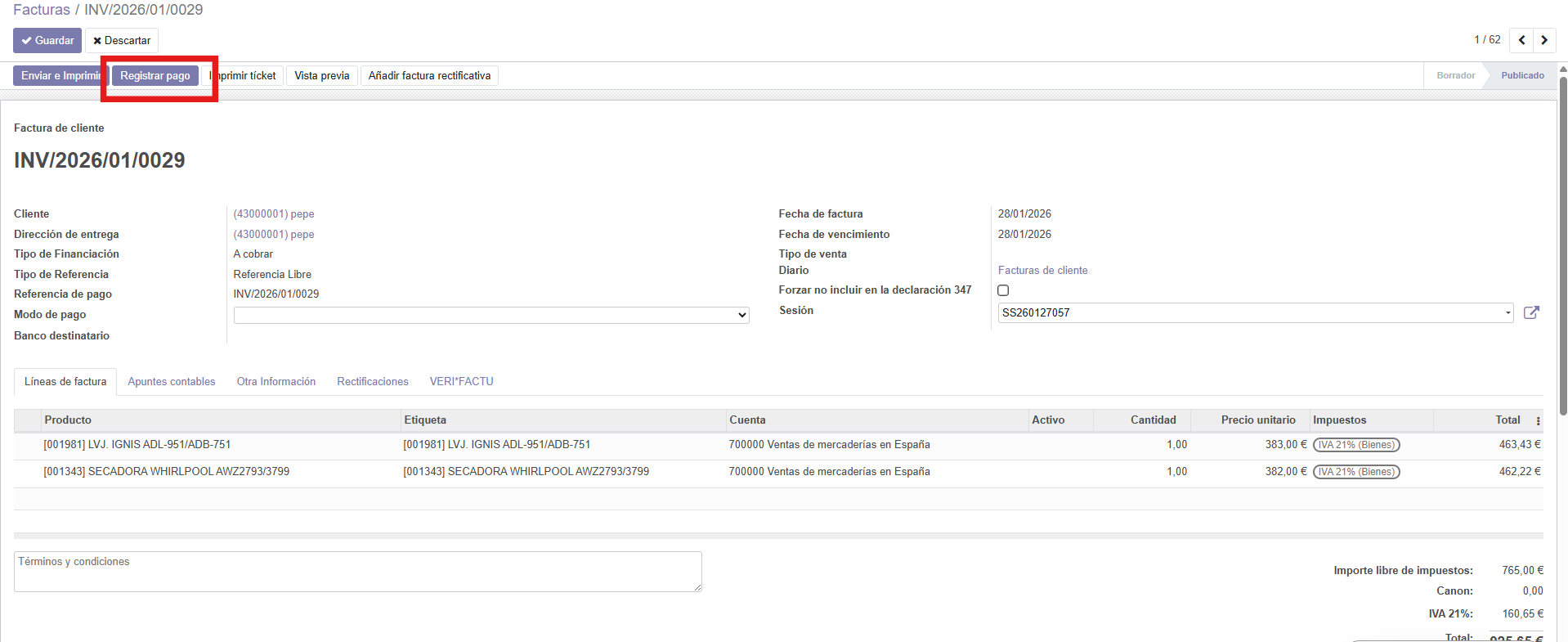Select the VERI*FACTU tab

click(x=461, y=381)
